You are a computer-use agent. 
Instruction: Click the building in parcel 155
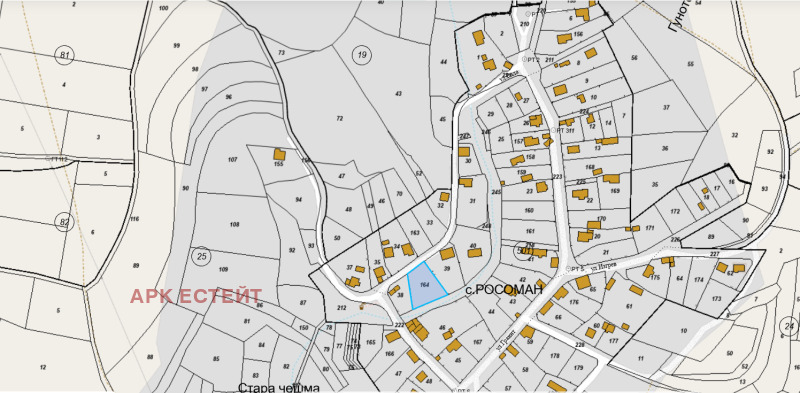[x=279, y=154]
